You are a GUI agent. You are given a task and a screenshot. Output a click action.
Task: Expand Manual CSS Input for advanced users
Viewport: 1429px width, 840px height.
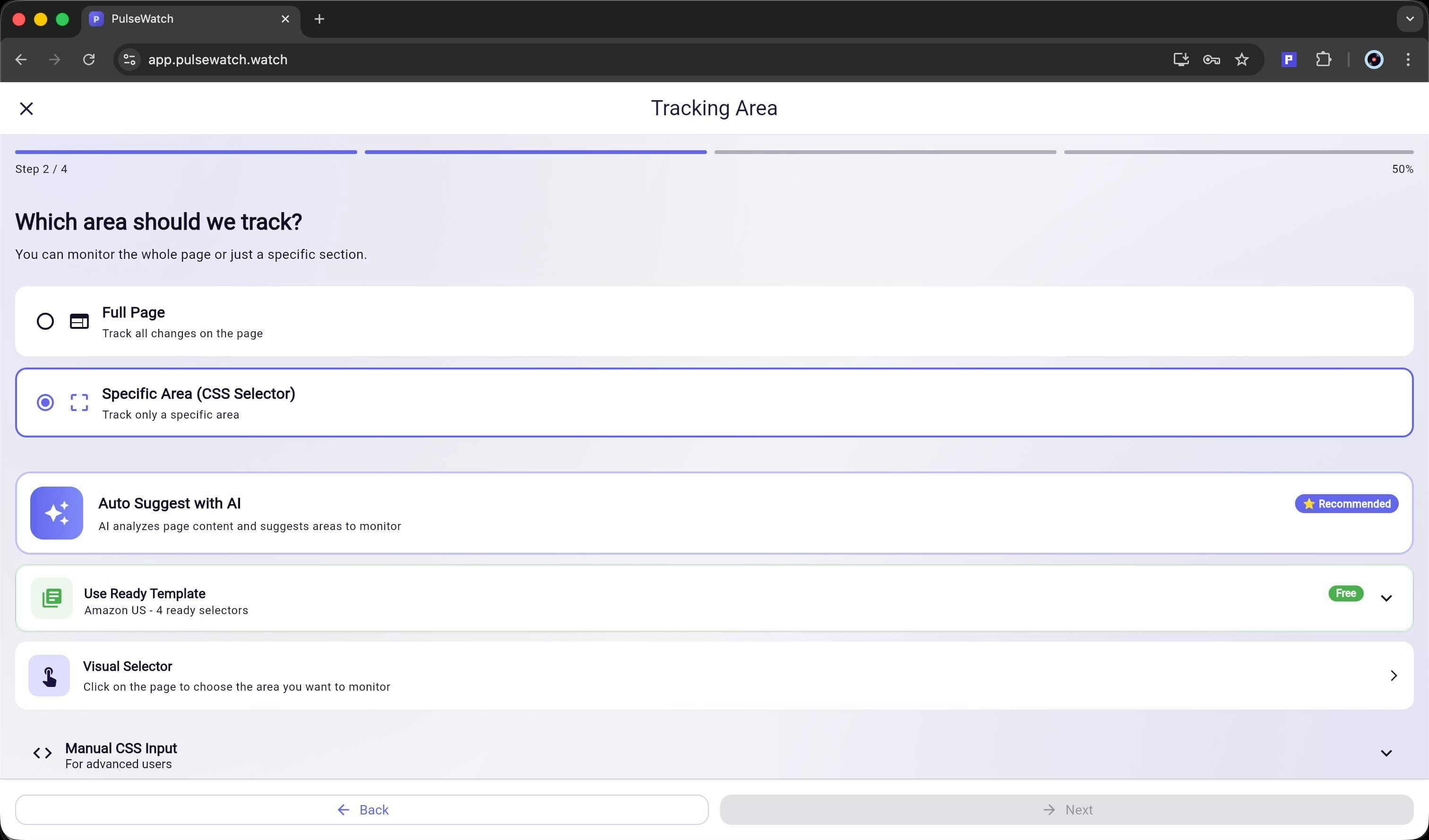pos(1386,753)
